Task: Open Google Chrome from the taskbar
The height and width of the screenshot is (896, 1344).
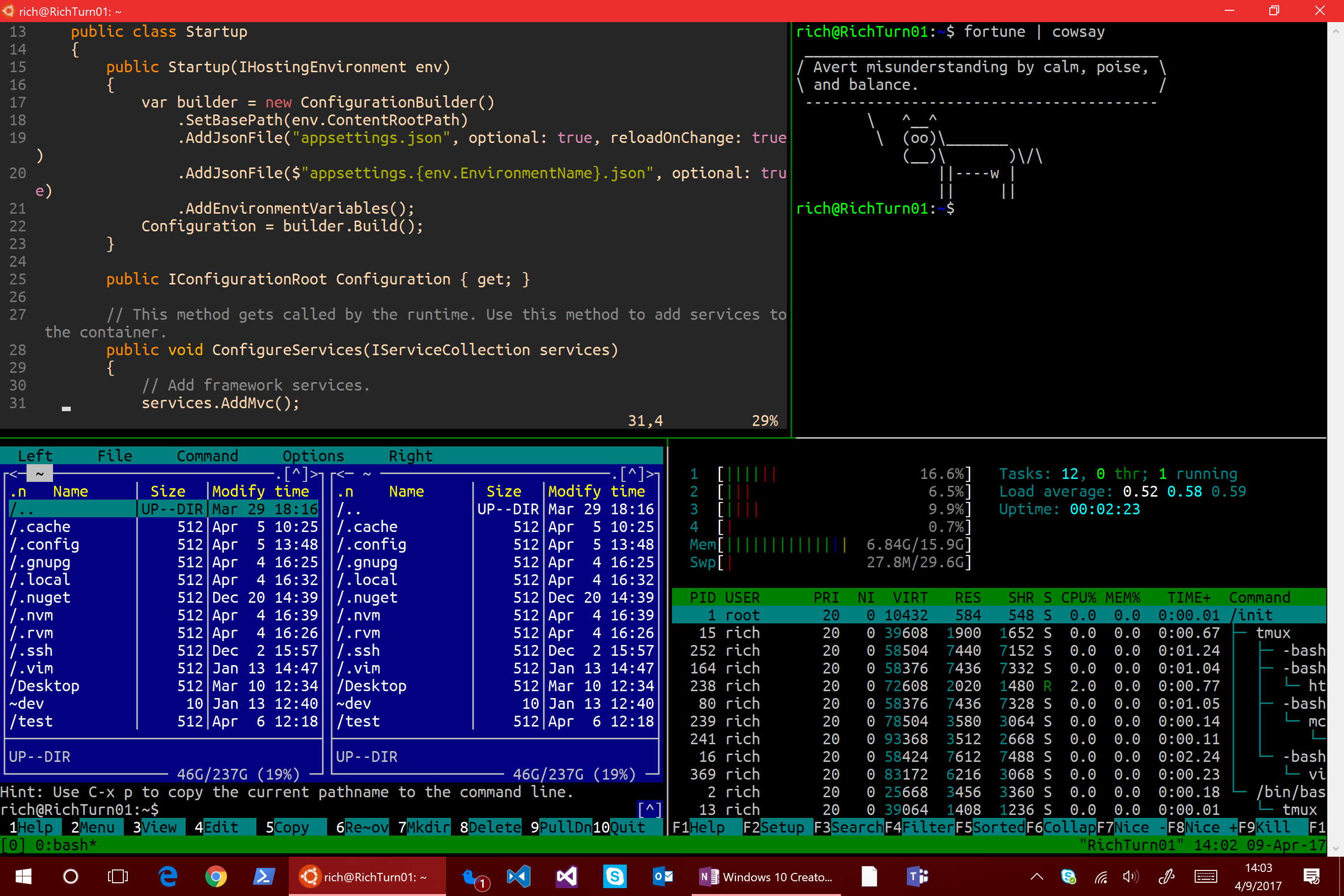Action: 217,876
